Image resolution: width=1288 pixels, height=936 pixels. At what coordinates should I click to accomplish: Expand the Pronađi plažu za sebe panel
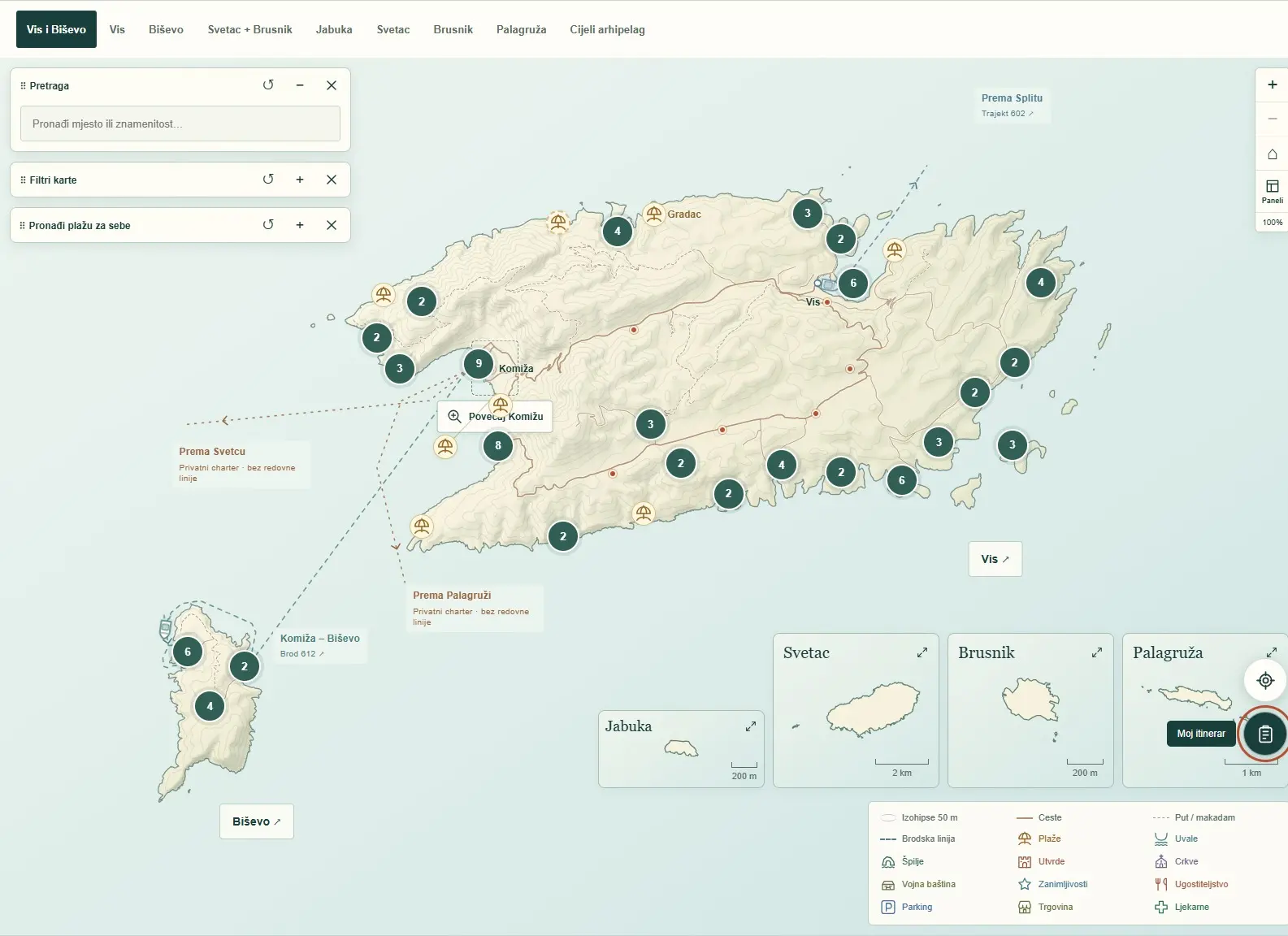tap(300, 225)
